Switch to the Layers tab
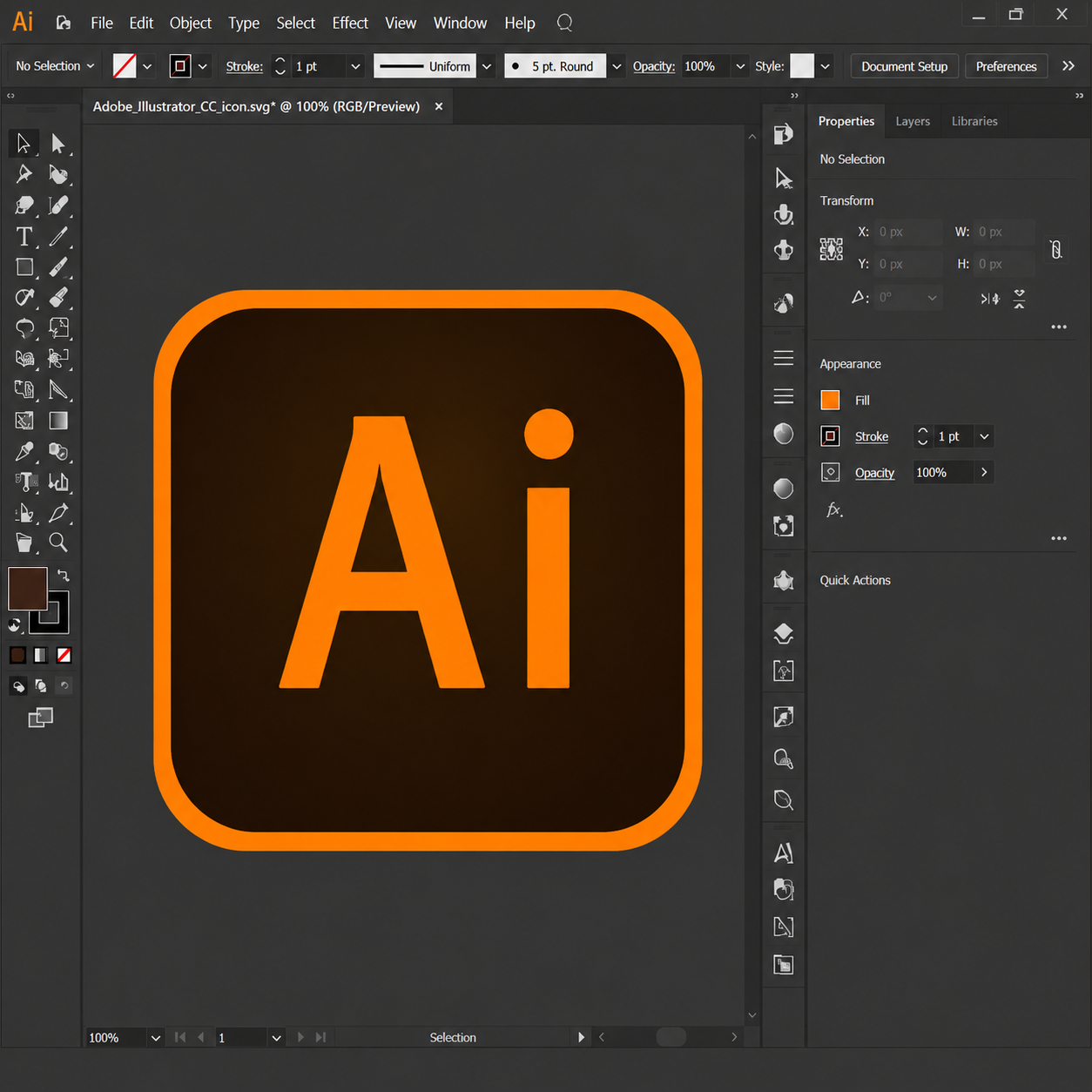The image size is (1092, 1092). pos(913,121)
